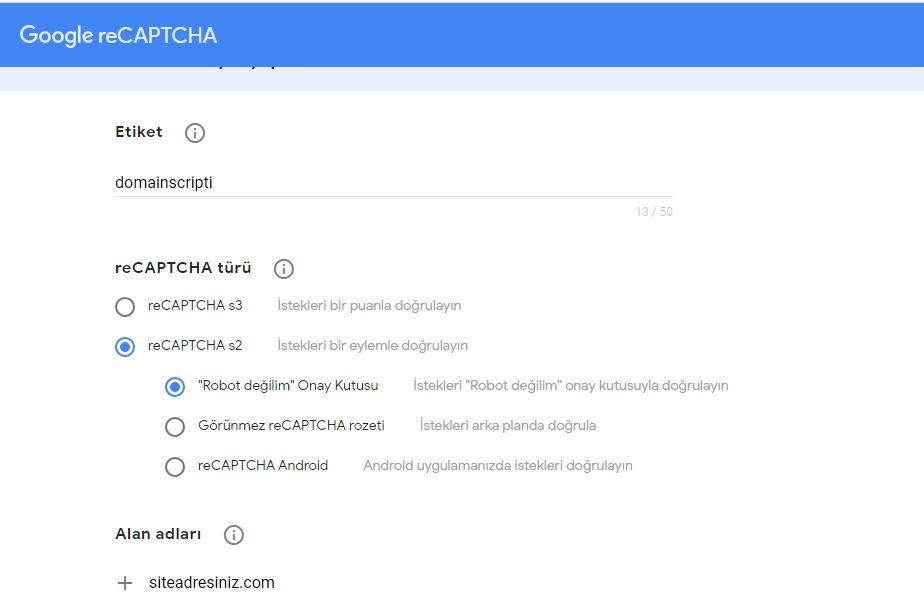
Task: Click the "İstekleri arka planda doğrula" description
Action: click(508, 425)
